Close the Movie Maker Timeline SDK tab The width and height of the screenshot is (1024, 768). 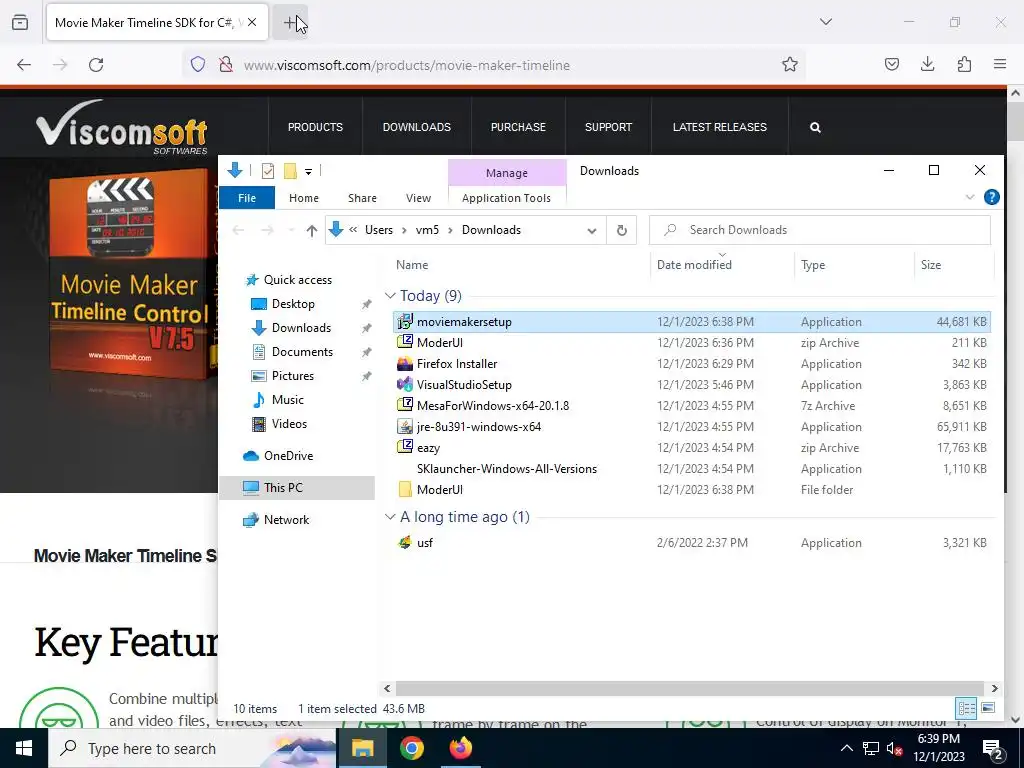252,23
